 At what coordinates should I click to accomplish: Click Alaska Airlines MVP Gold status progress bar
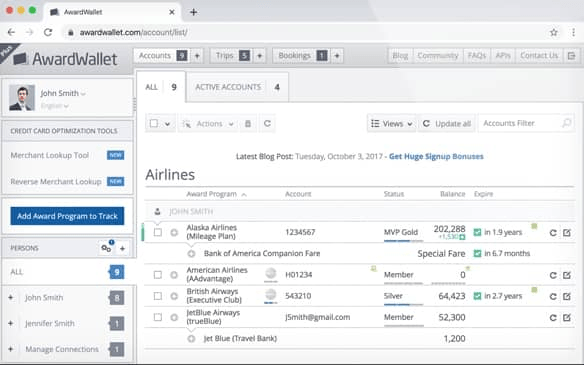[403, 241]
